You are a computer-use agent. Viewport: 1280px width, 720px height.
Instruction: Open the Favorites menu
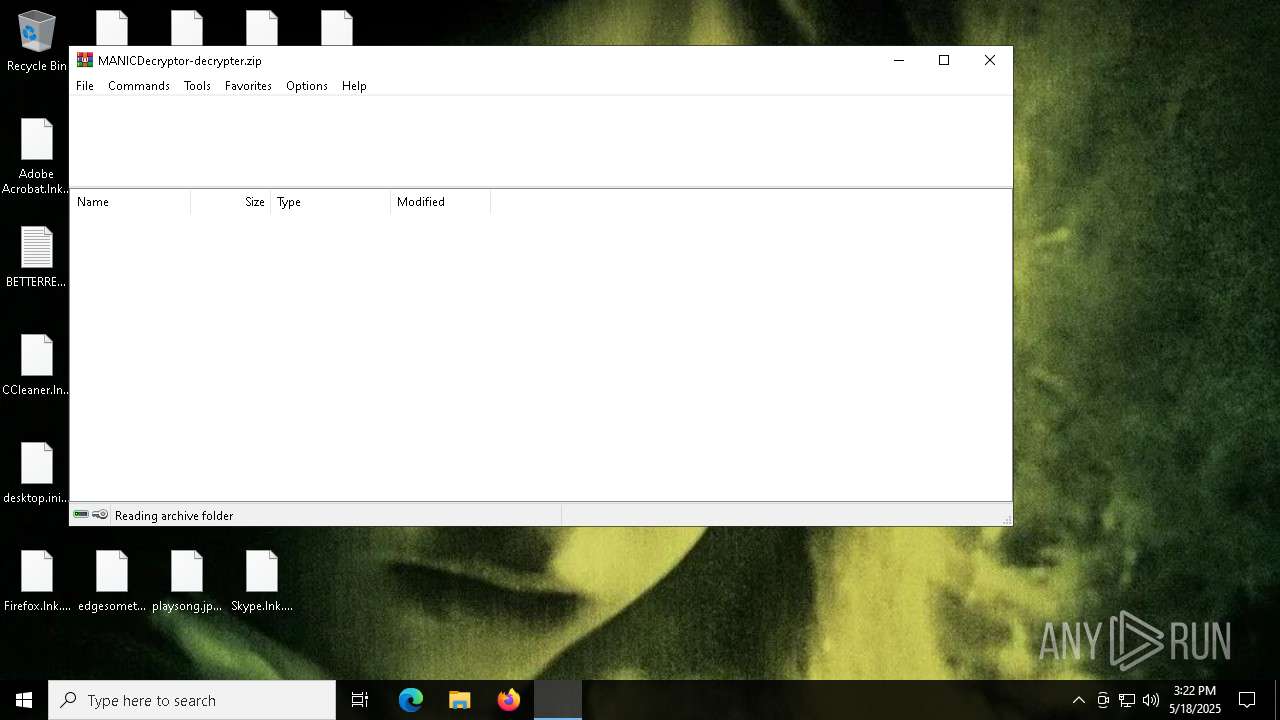248,86
